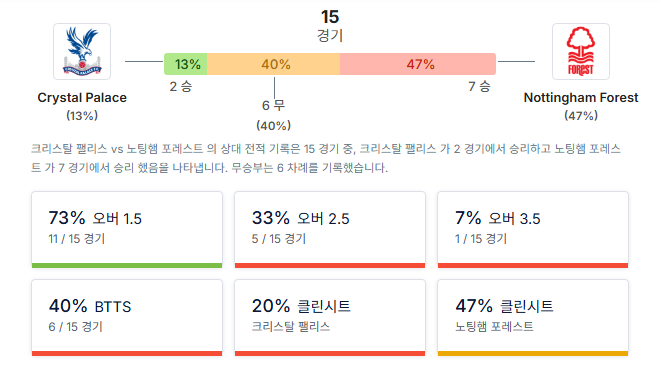The height and width of the screenshot is (367, 661).
Task: Click the Nottingham Forest tree crest logo
Action: pos(580,51)
